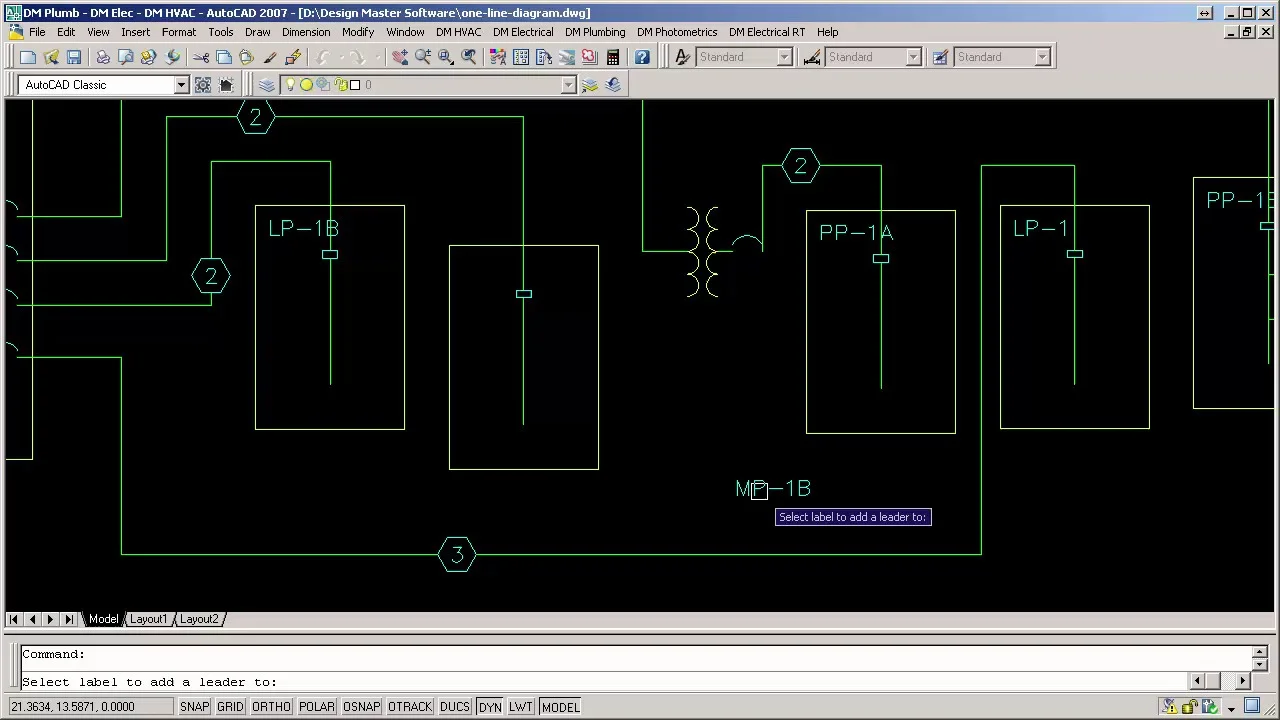1280x720 pixels.
Task: Click the Help question mark icon
Action: [642, 57]
